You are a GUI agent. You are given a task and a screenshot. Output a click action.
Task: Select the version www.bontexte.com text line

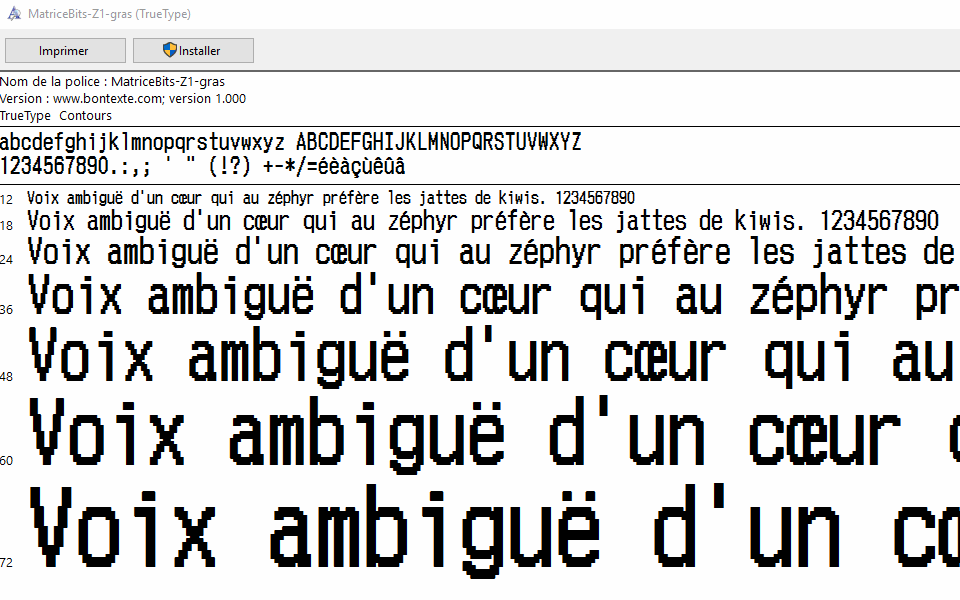click(122, 98)
